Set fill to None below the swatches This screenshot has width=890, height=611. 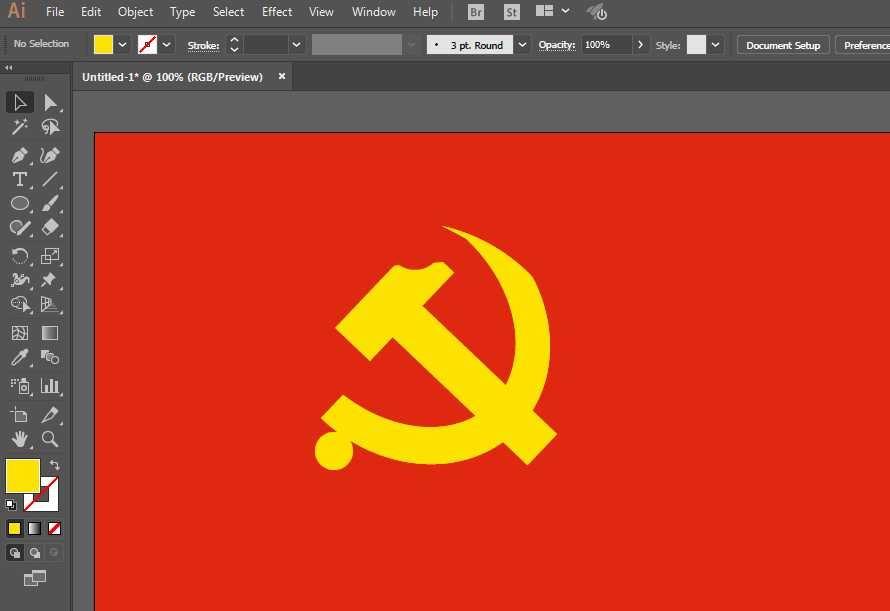click(53, 527)
